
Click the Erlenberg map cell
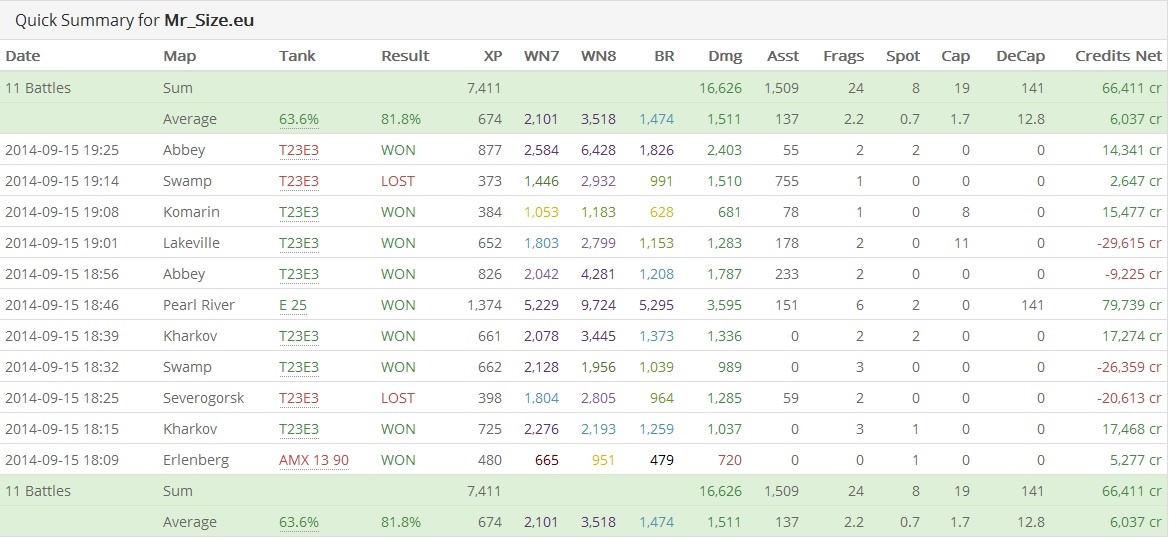(x=196, y=460)
